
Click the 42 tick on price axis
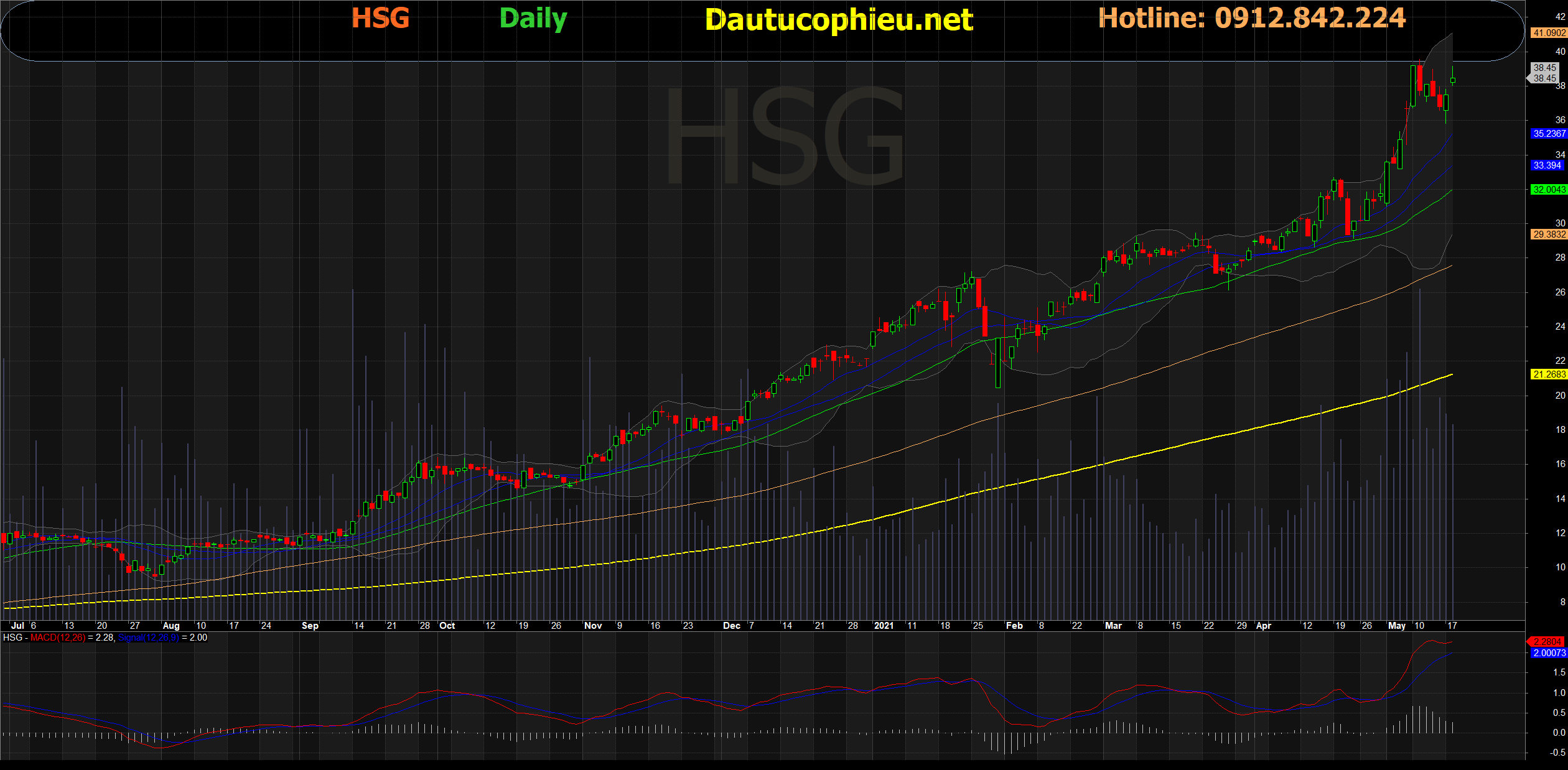coord(1560,17)
